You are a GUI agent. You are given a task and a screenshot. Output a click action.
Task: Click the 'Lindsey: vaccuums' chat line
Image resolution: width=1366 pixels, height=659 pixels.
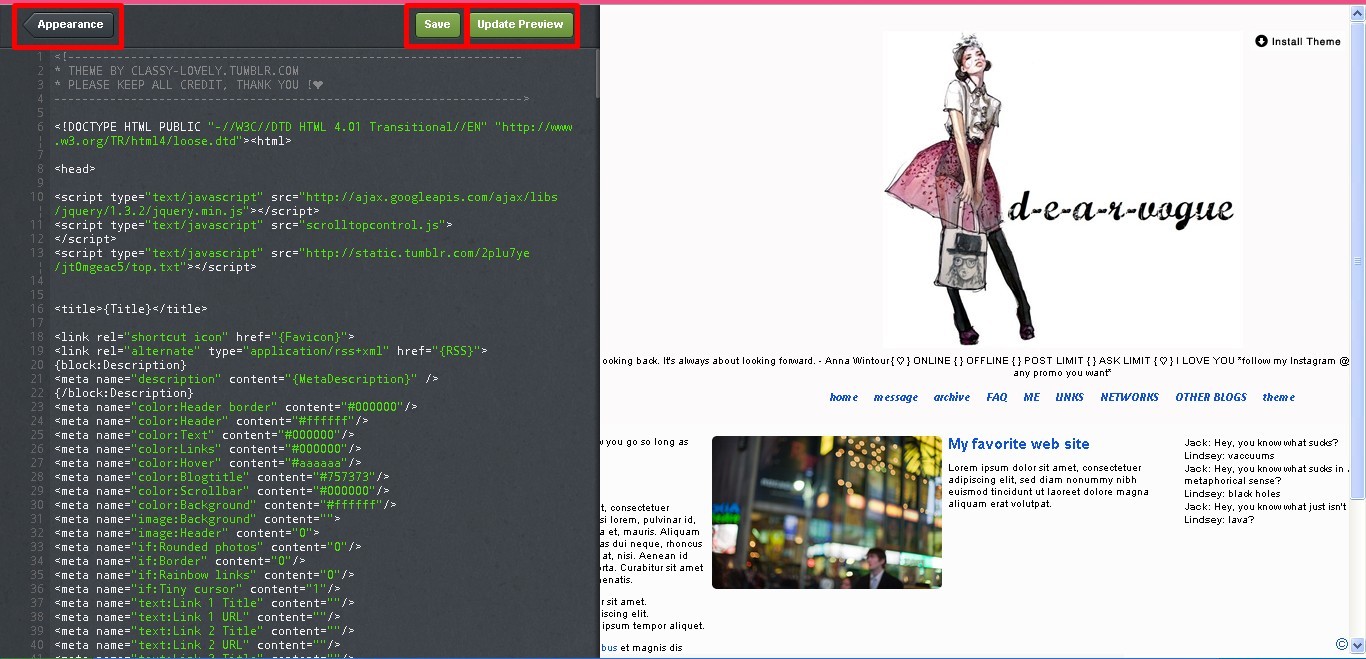[x=1229, y=456]
